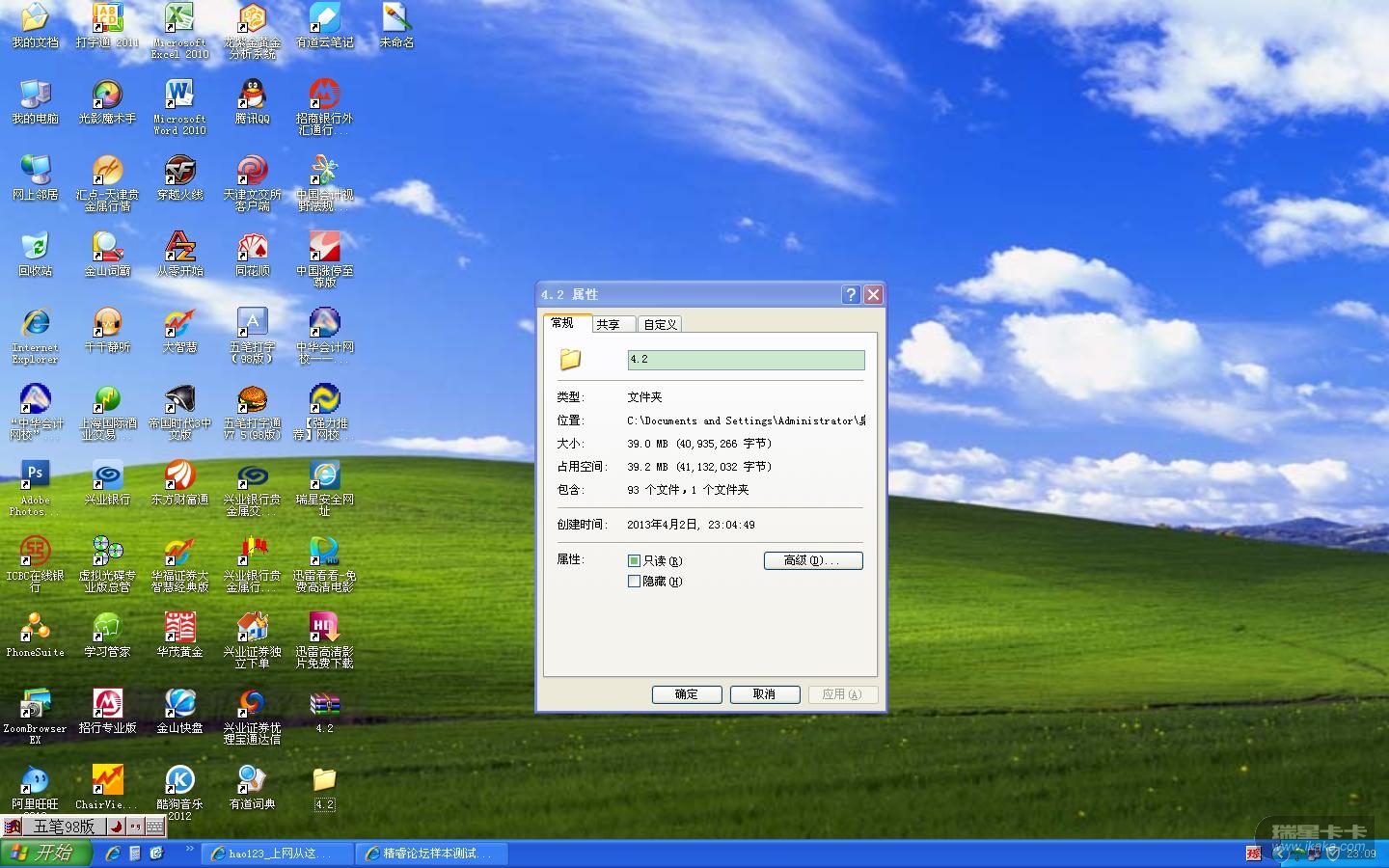The width and height of the screenshot is (1389, 868).
Task: Expand the quick launch overflow chevron
Action: pos(190,850)
